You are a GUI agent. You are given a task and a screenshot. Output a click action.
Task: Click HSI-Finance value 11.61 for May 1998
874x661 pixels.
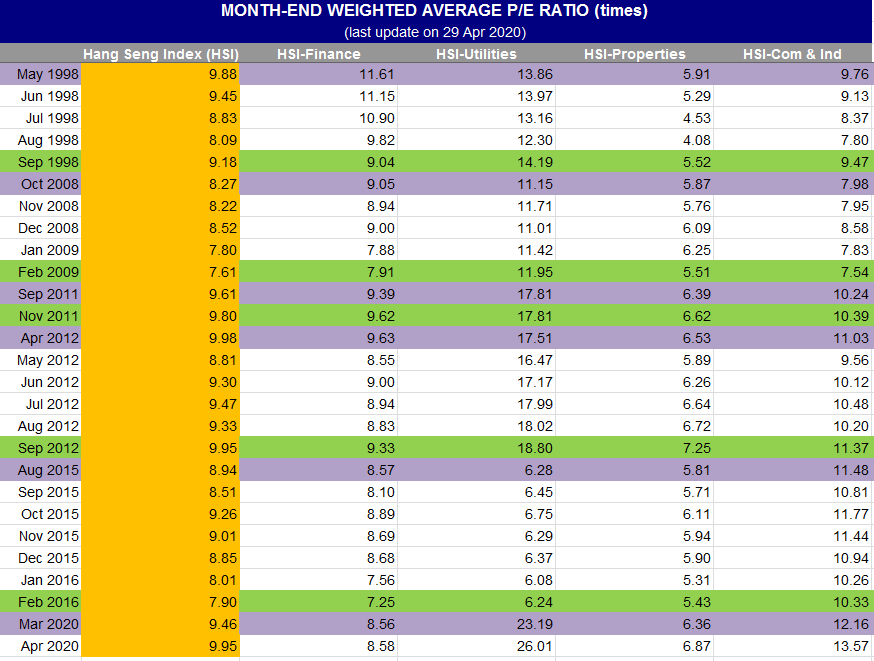pos(377,74)
